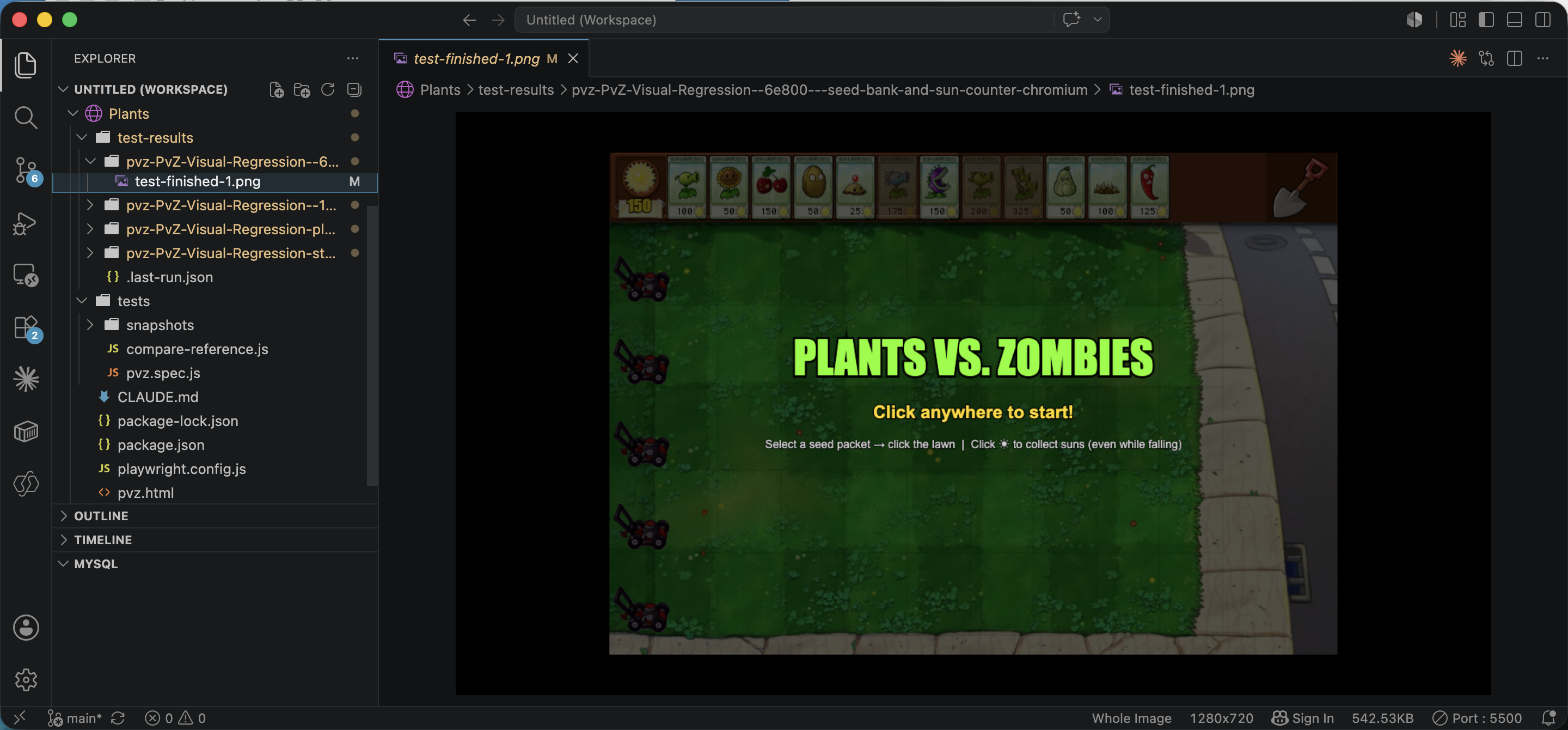Viewport: 1568px width, 730px height.
Task: Refresh Explorer using the refresh icon
Action: [327, 89]
